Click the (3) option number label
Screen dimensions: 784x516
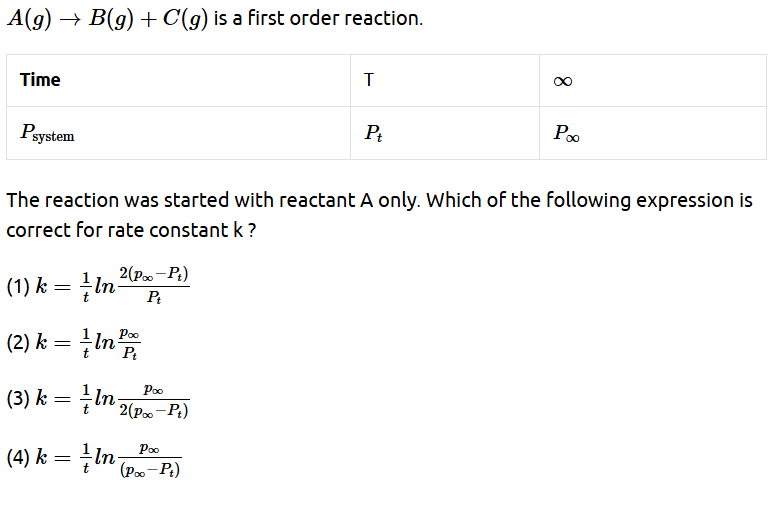tap(18, 399)
